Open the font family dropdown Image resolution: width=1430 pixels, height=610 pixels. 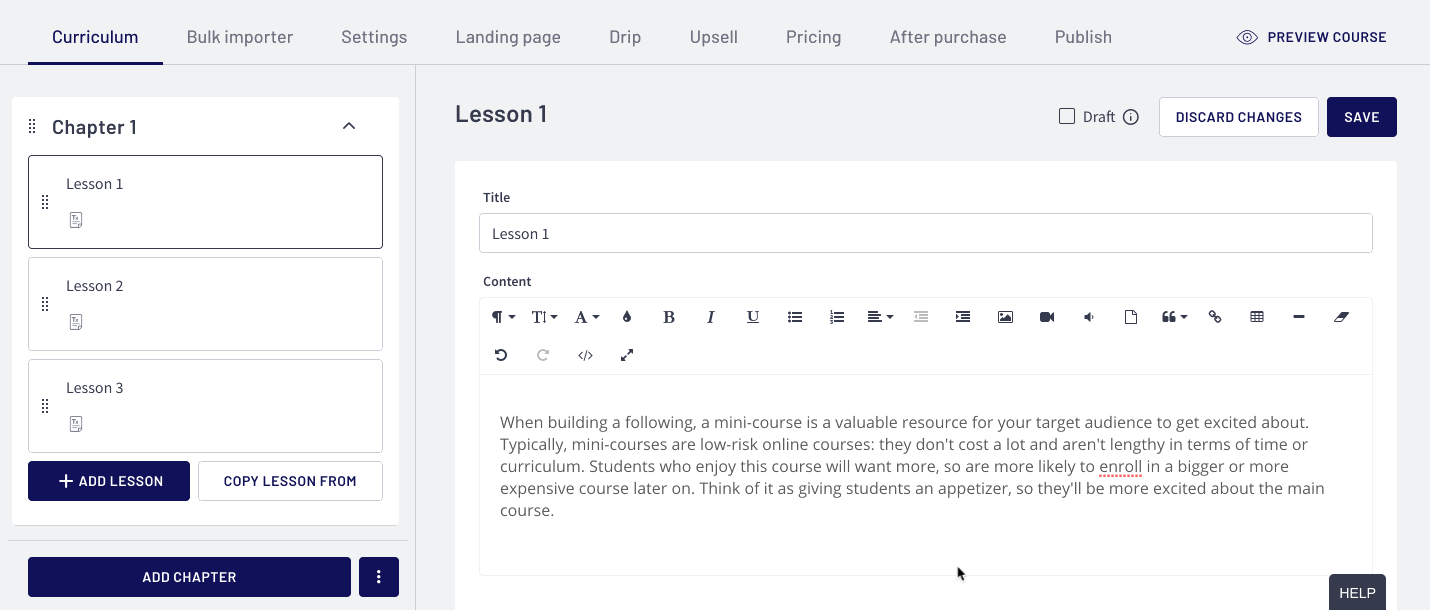pos(586,317)
